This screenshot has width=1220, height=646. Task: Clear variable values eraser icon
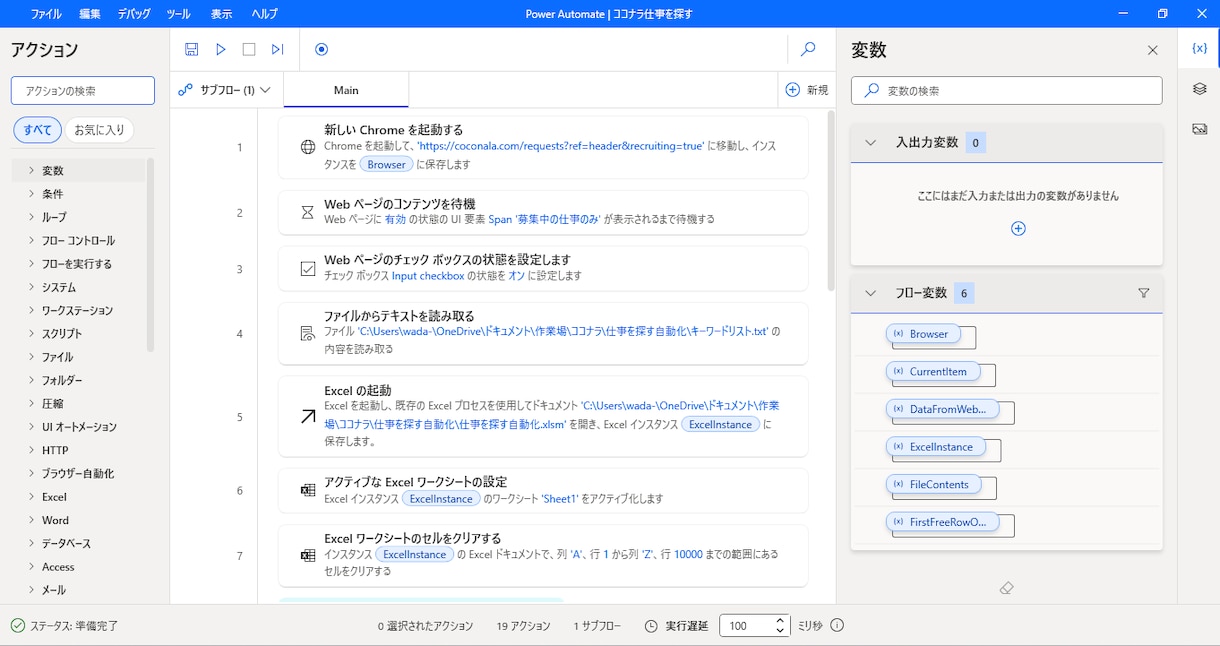pyautogui.click(x=1007, y=588)
